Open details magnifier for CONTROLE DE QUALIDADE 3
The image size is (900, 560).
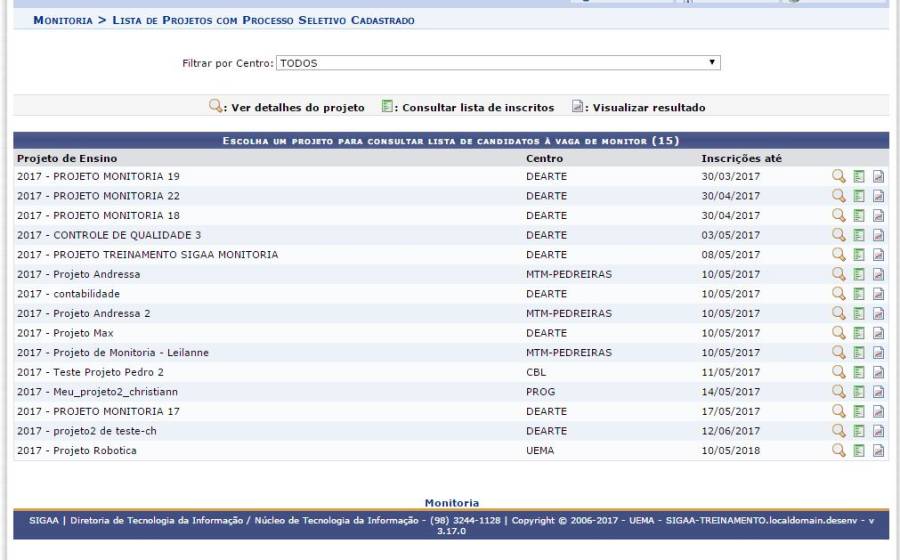coord(838,235)
